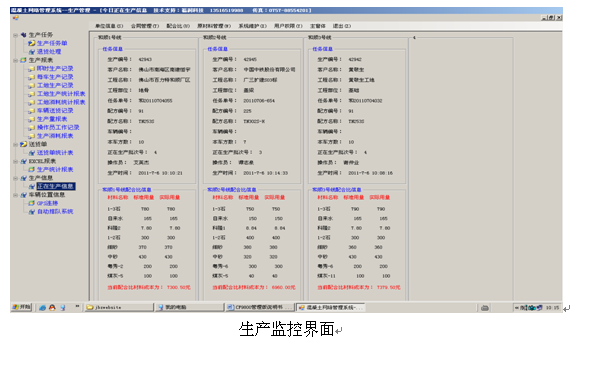Switch to 我的电脑 taskbar window
Viewport: 591px width, 365px height.
[x=190, y=308]
